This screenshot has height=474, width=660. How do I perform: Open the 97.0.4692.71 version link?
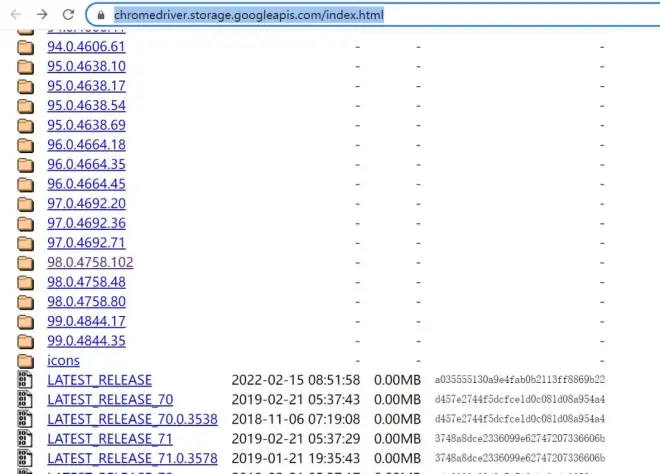coord(86,243)
